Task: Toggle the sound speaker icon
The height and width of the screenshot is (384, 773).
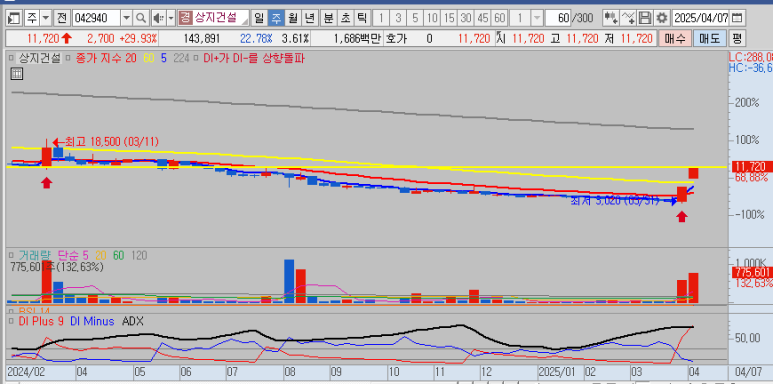Action: (x=158, y=18)
